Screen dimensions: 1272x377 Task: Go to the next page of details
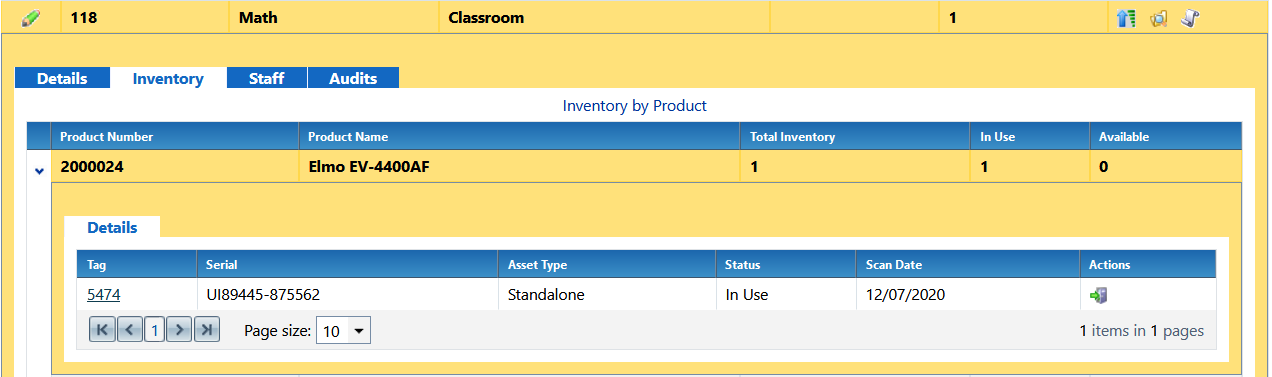pos(179,330)
